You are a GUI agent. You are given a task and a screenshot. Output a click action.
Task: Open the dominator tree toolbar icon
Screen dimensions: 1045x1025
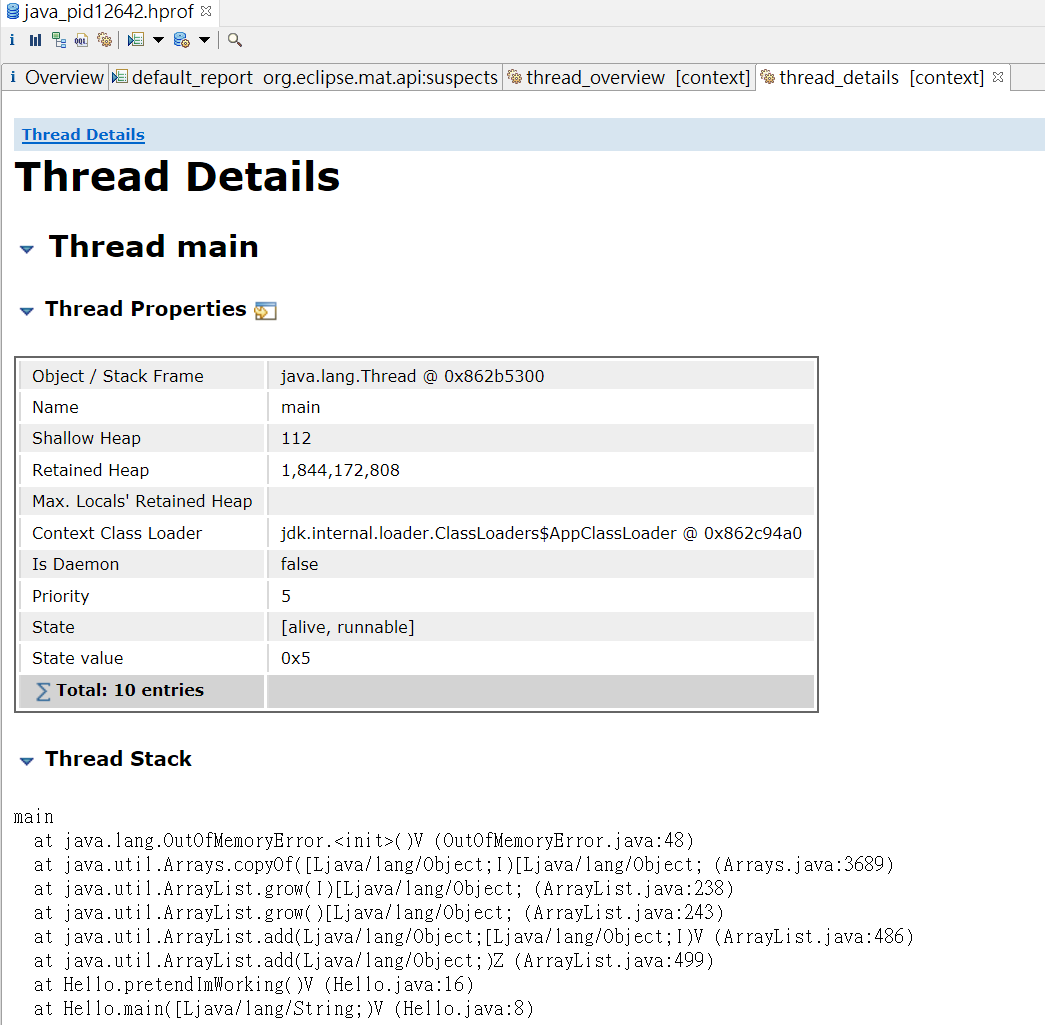[x=60, y=40]
